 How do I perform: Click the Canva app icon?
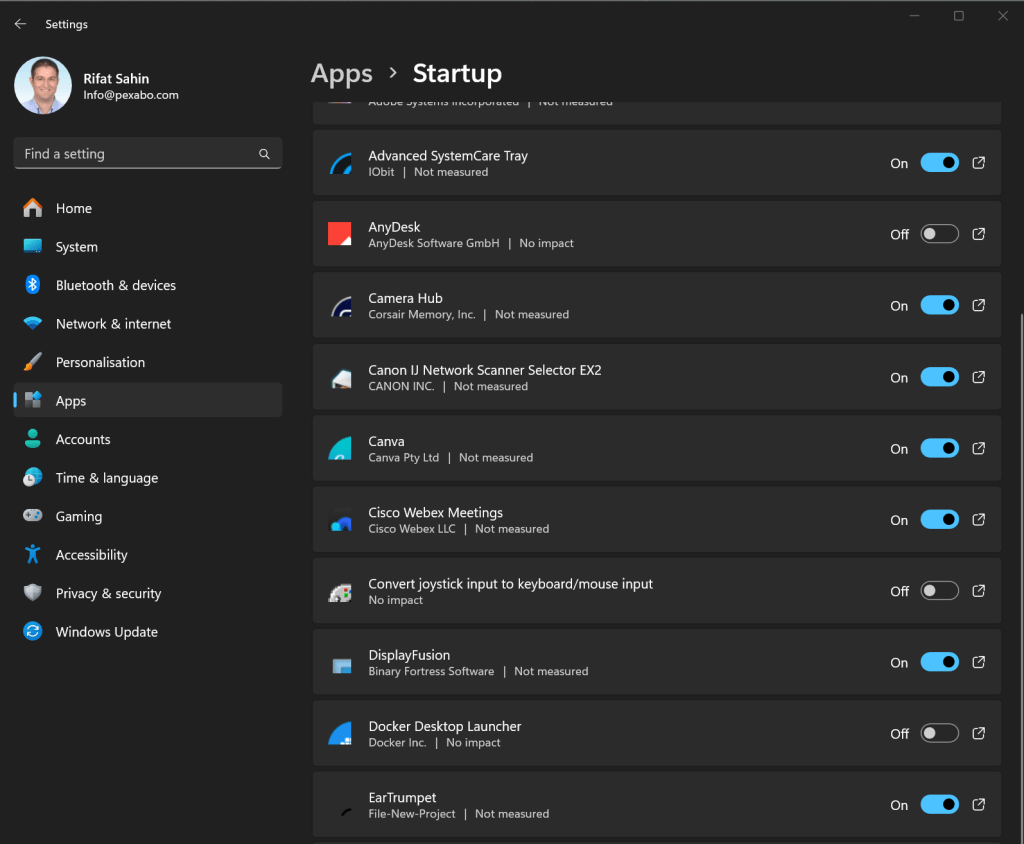point(340,448)
